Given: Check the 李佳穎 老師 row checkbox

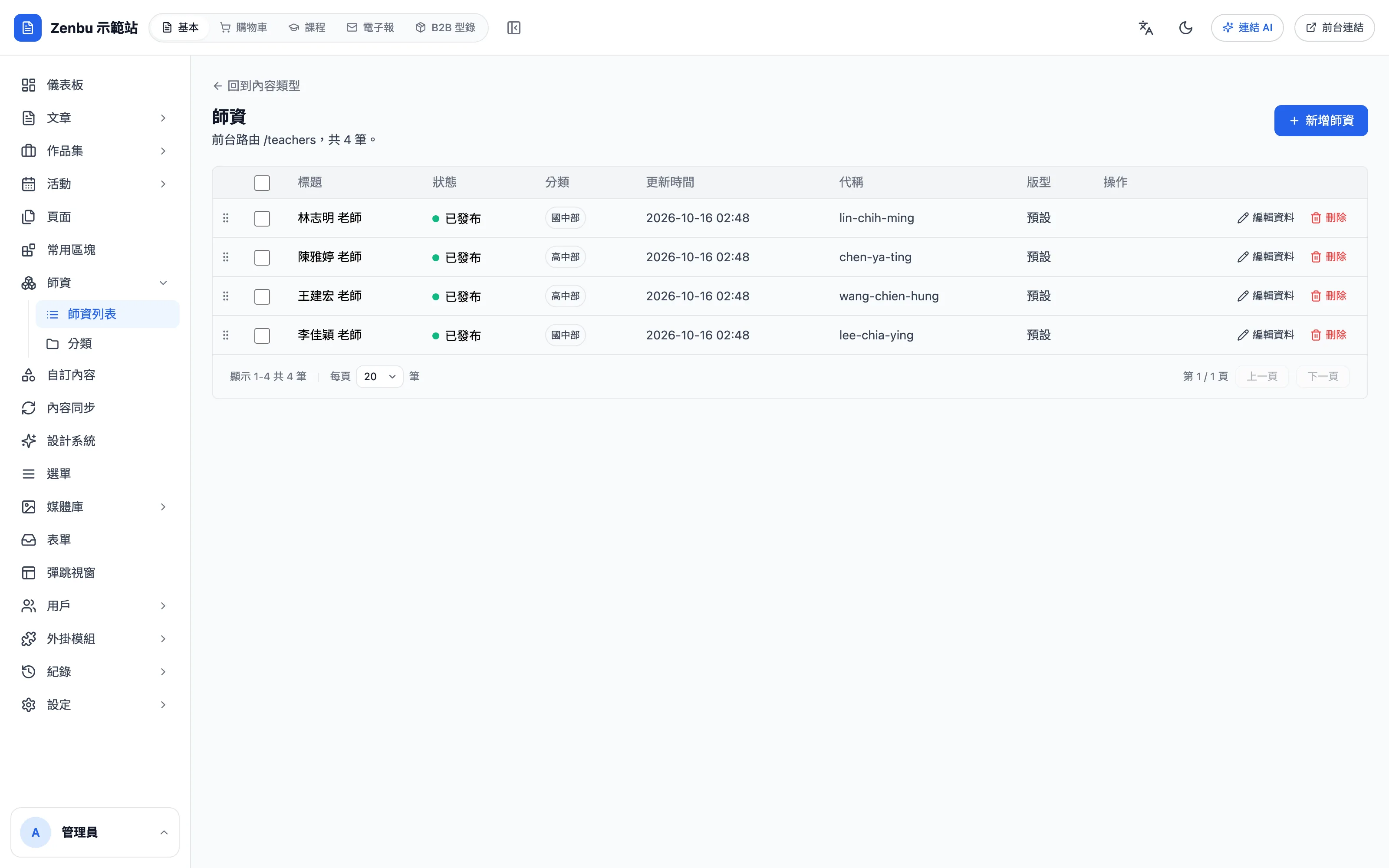Looking at the screenshot, I should point(262,335).
